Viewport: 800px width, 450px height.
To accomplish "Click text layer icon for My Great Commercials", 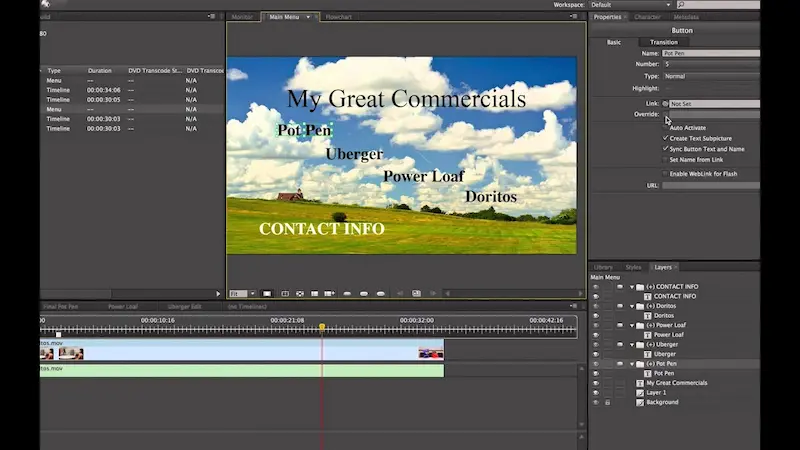I will click(640, 383).
